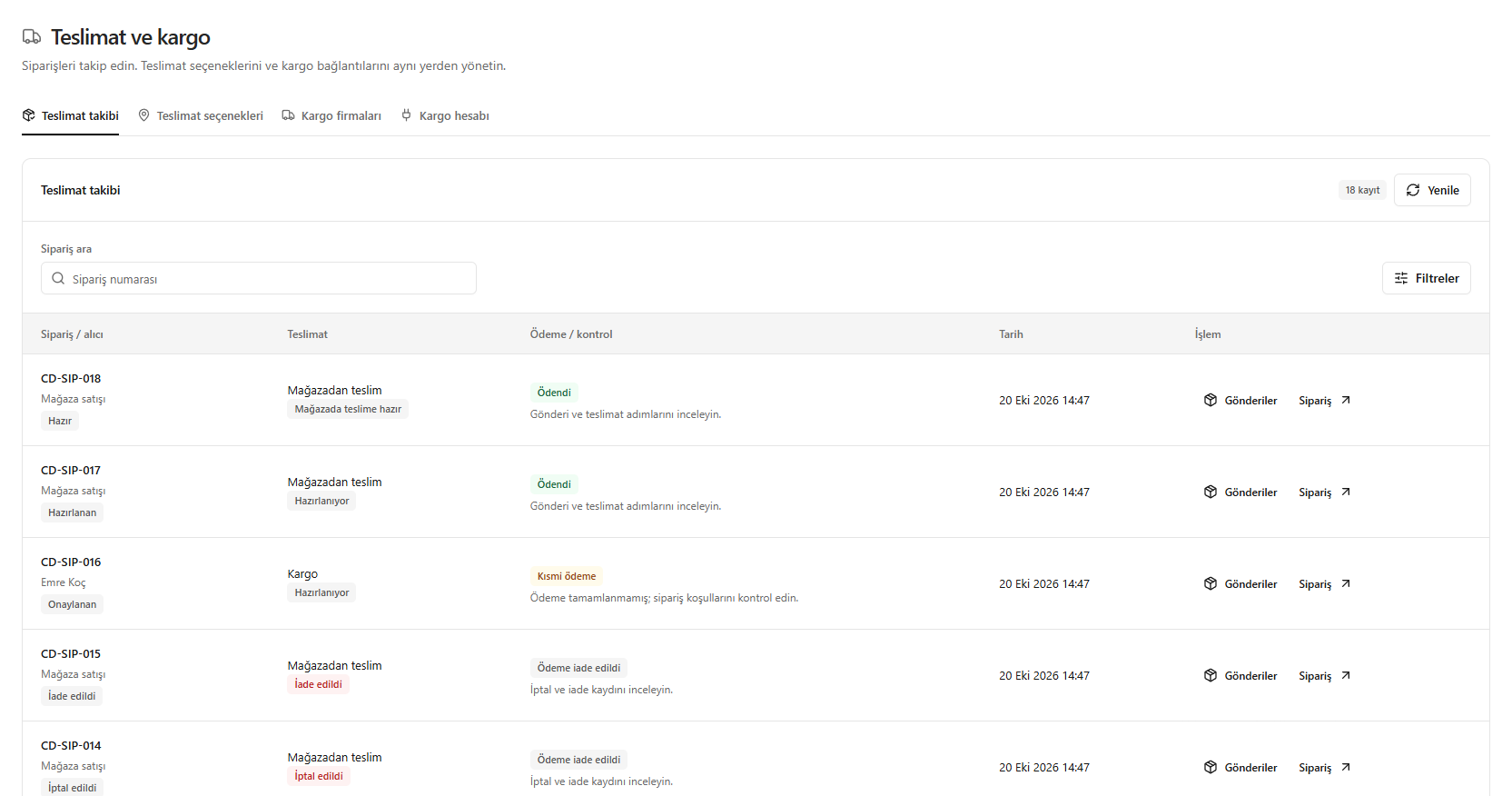The height and width of the screenshot is (796, 1512).
Task: Switch to Teslimat seçenekleri tab
Action: (201, 115)
